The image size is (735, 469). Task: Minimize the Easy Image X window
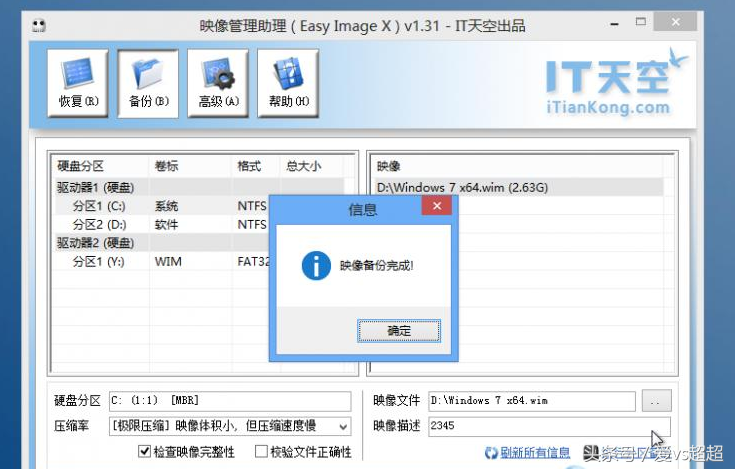click(x=615, y=23)
